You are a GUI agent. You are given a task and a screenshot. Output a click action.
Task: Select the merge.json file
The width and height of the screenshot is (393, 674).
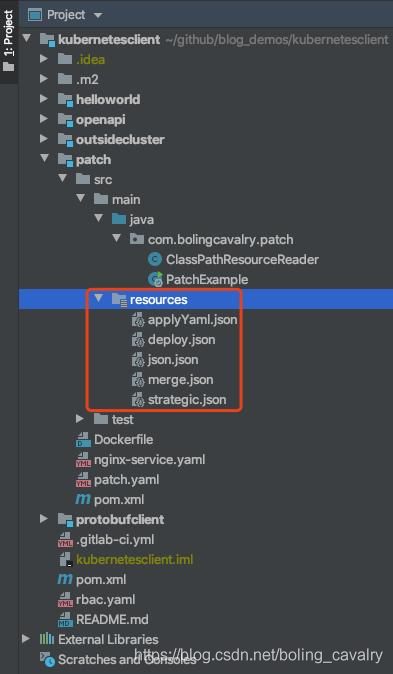[180, 380]
